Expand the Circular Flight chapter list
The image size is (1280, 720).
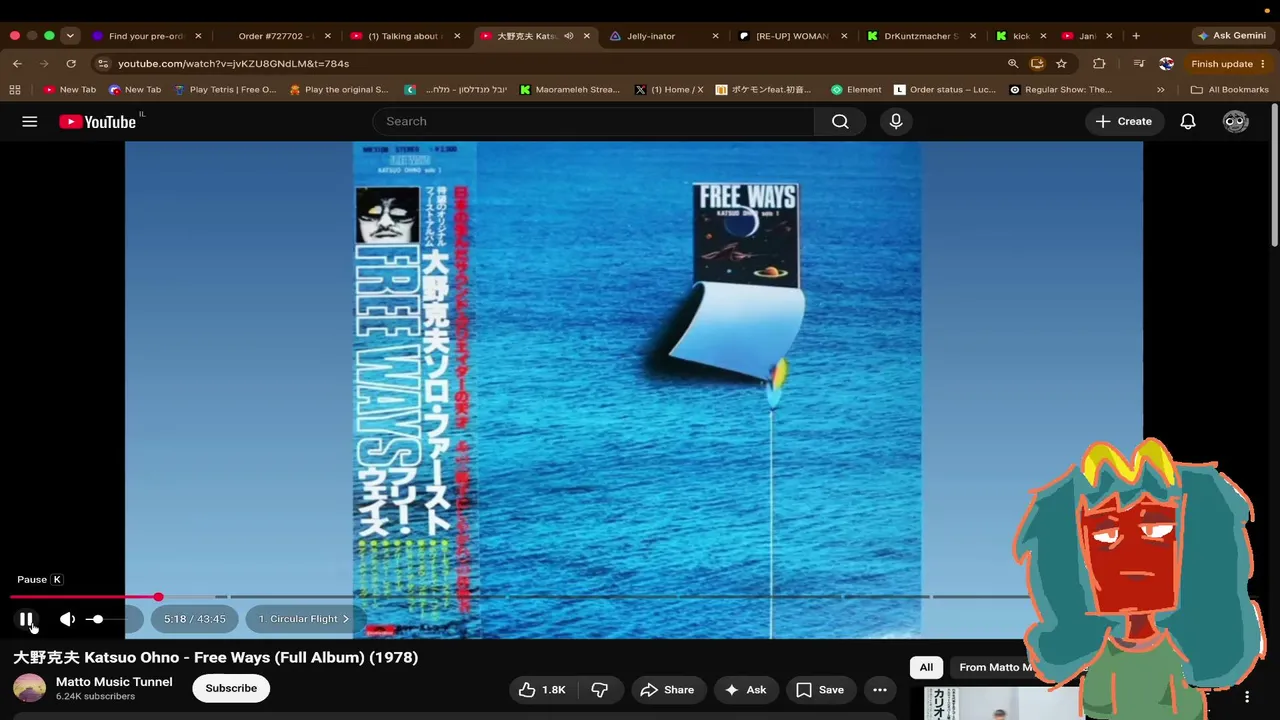coord(304,619)
